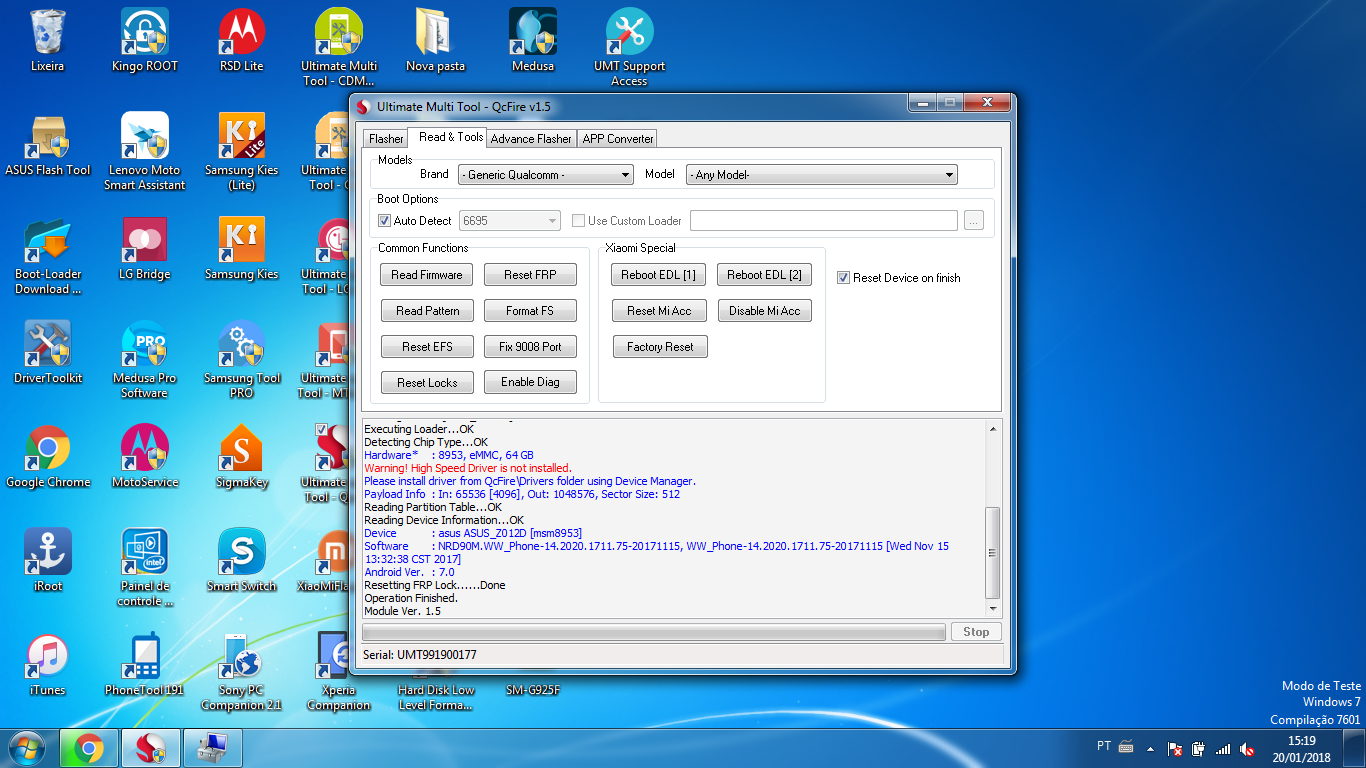Click the Read Firmware button

[427, 275]
